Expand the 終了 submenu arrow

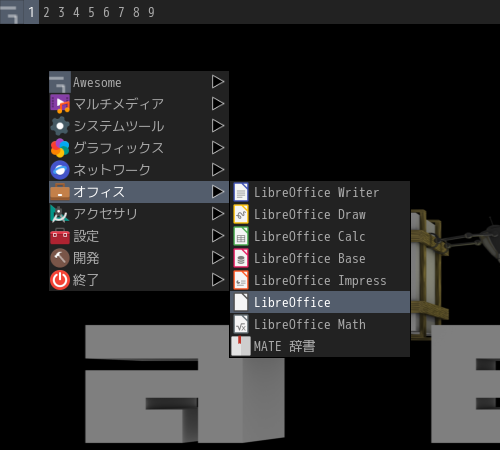218,280
